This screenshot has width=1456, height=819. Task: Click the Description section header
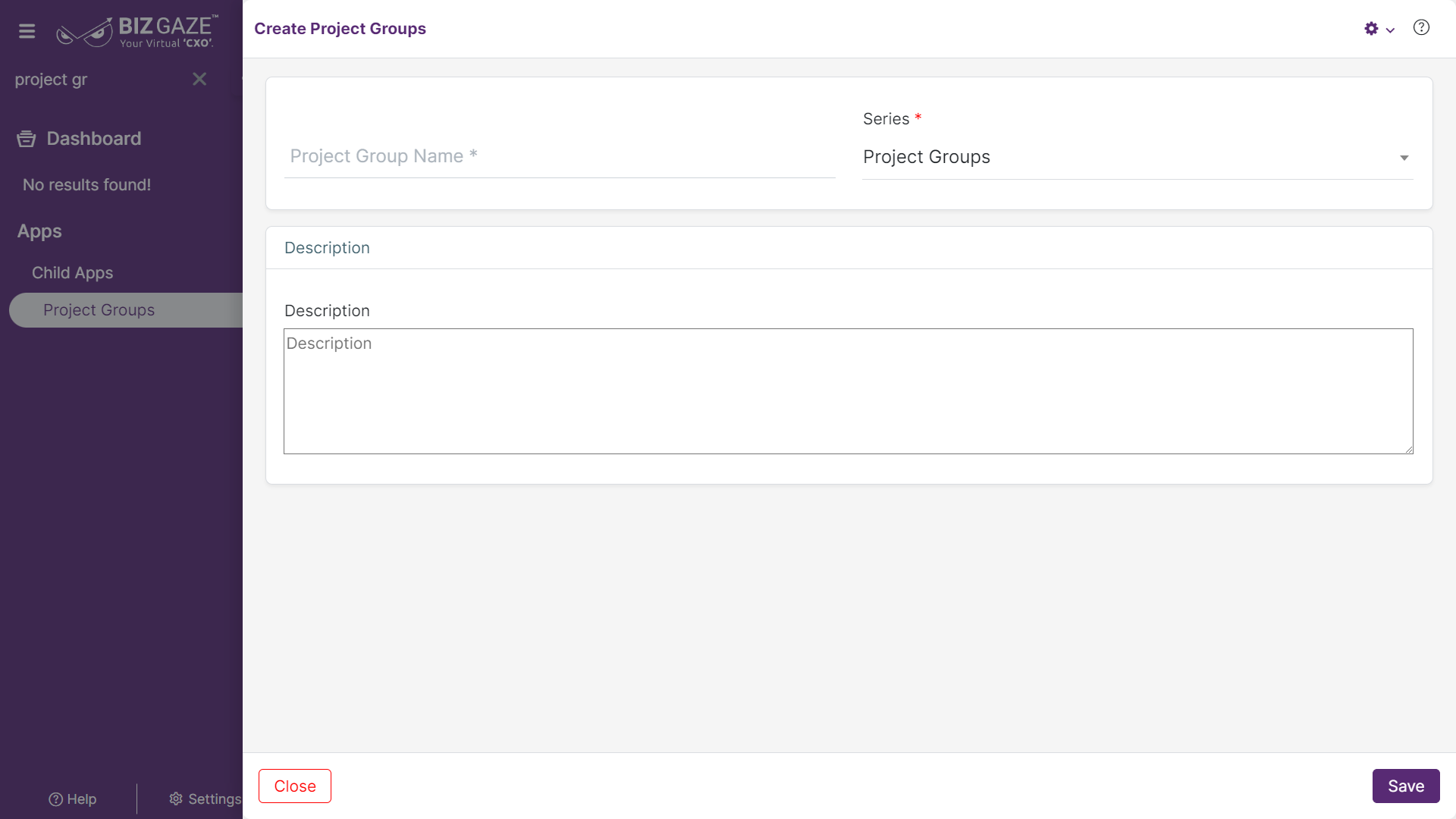327,248
